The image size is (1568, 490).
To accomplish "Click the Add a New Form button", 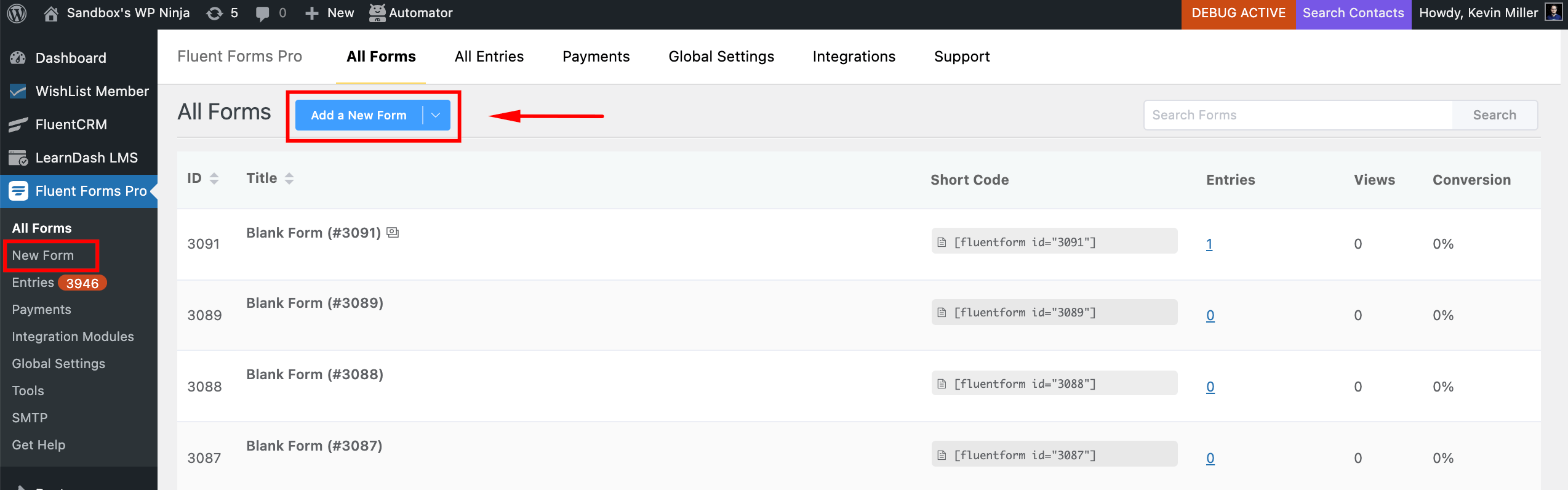I will 359,115.
